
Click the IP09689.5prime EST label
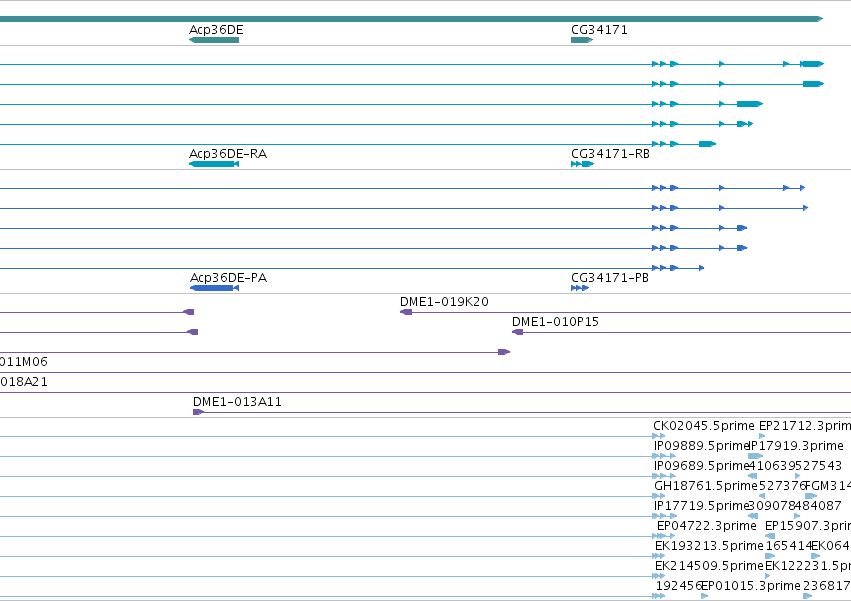tap(701, 466)
